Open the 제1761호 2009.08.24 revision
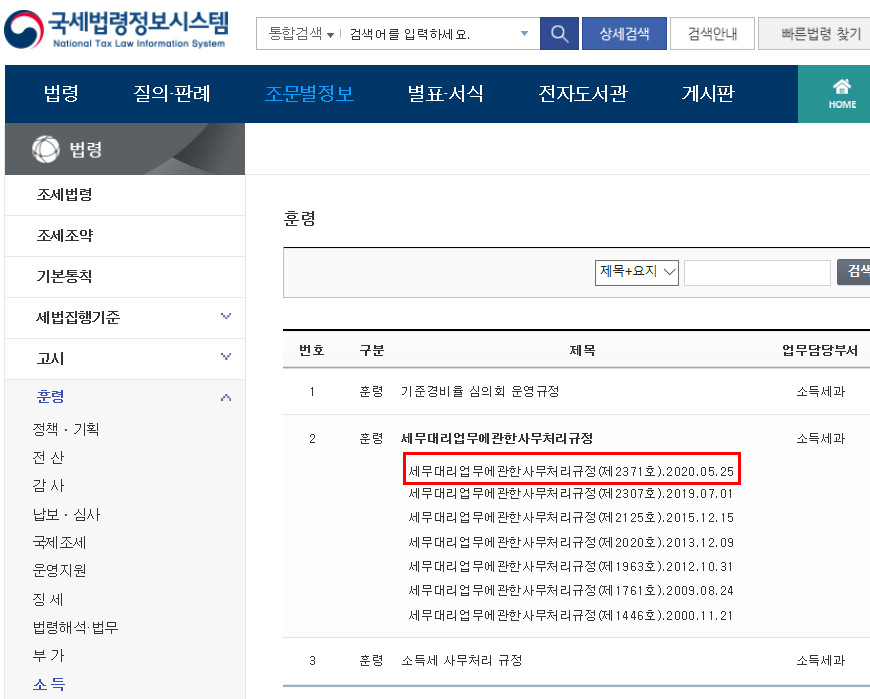 point(571,591)
